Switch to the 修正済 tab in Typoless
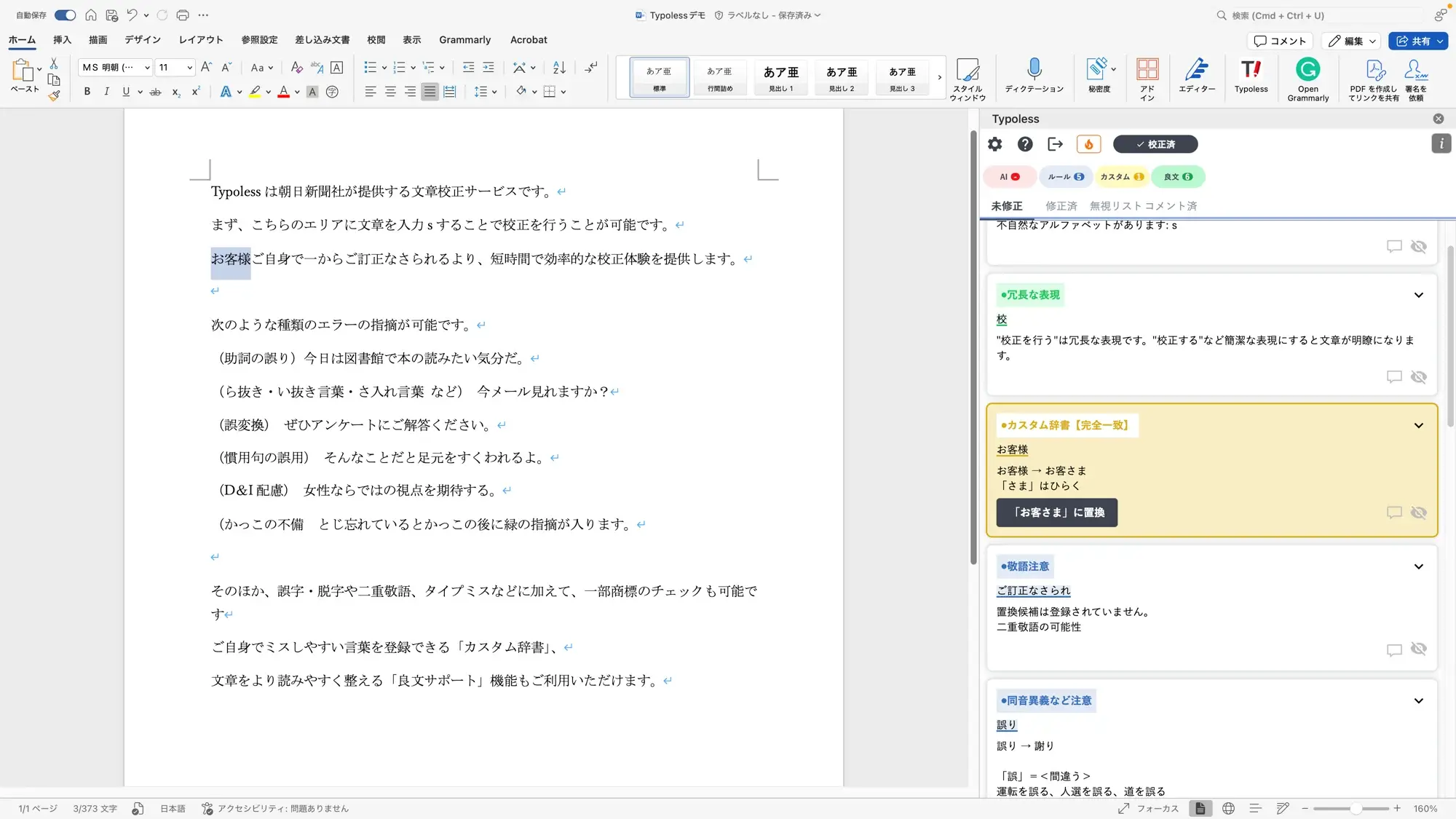The width and height of the screenshot is (1456, 819). 1061,206
